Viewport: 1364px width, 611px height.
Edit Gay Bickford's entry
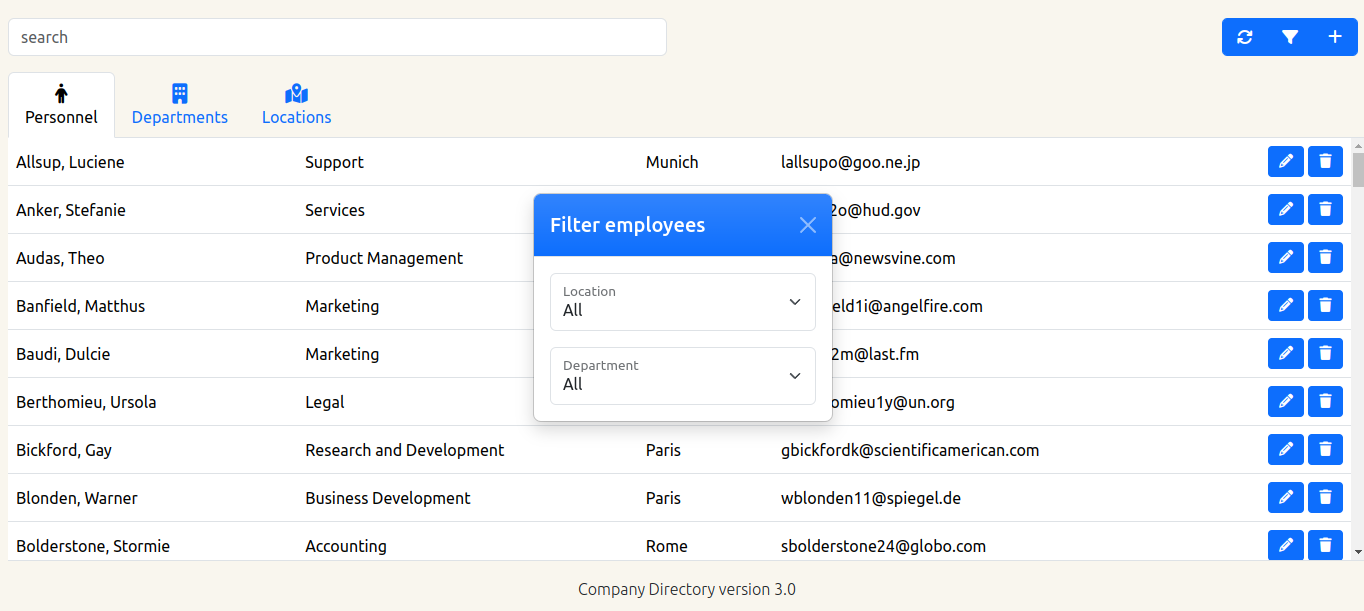[x=1286, y=449]
